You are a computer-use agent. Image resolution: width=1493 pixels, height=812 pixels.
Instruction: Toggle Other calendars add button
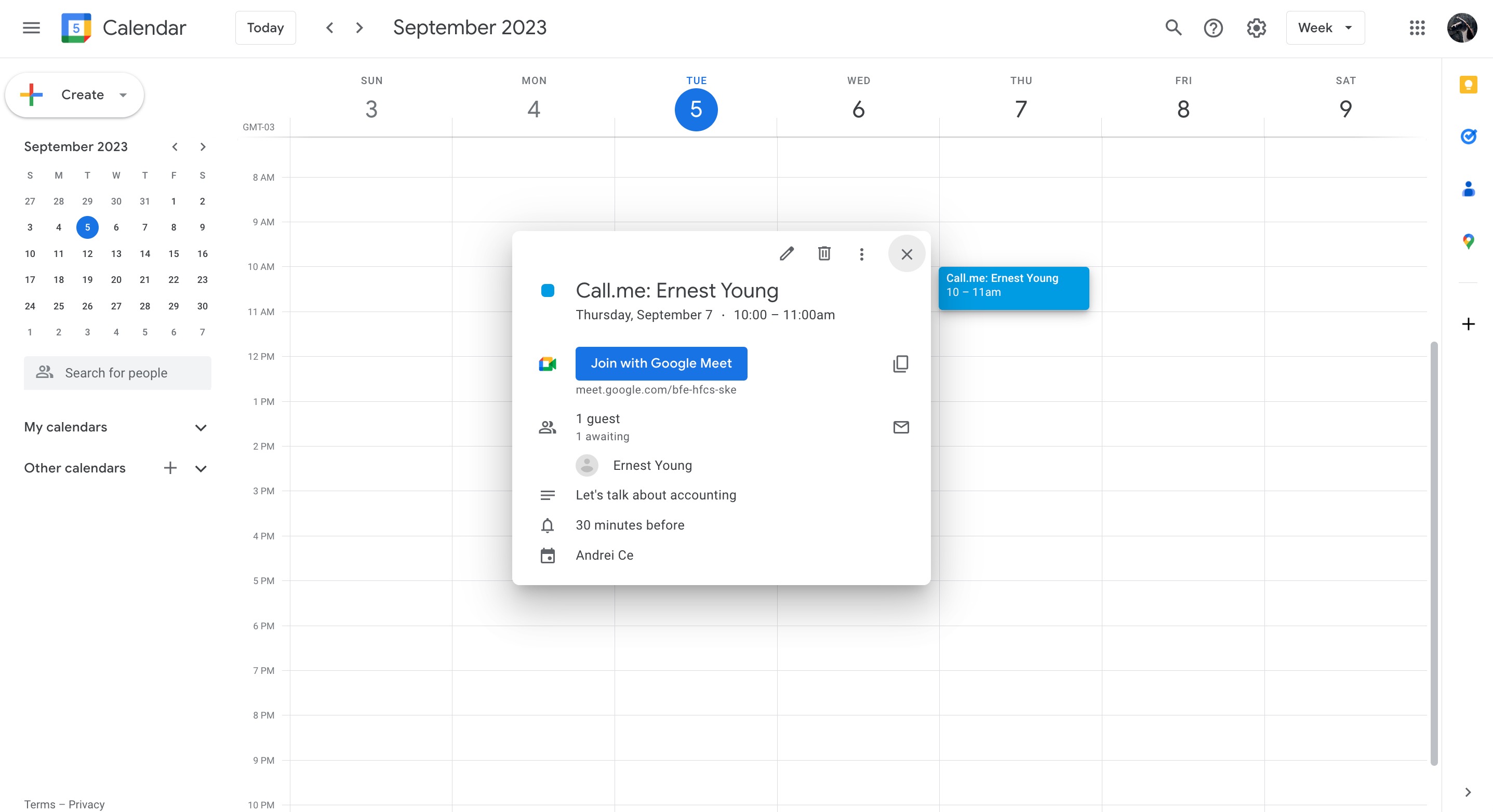pyautogui.click(x=170, y=468)
